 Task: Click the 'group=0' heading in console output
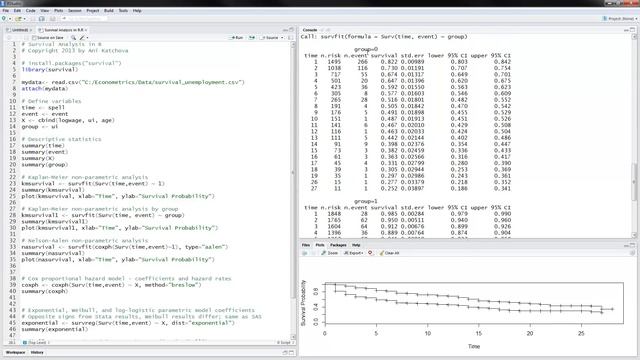point(366,49)
